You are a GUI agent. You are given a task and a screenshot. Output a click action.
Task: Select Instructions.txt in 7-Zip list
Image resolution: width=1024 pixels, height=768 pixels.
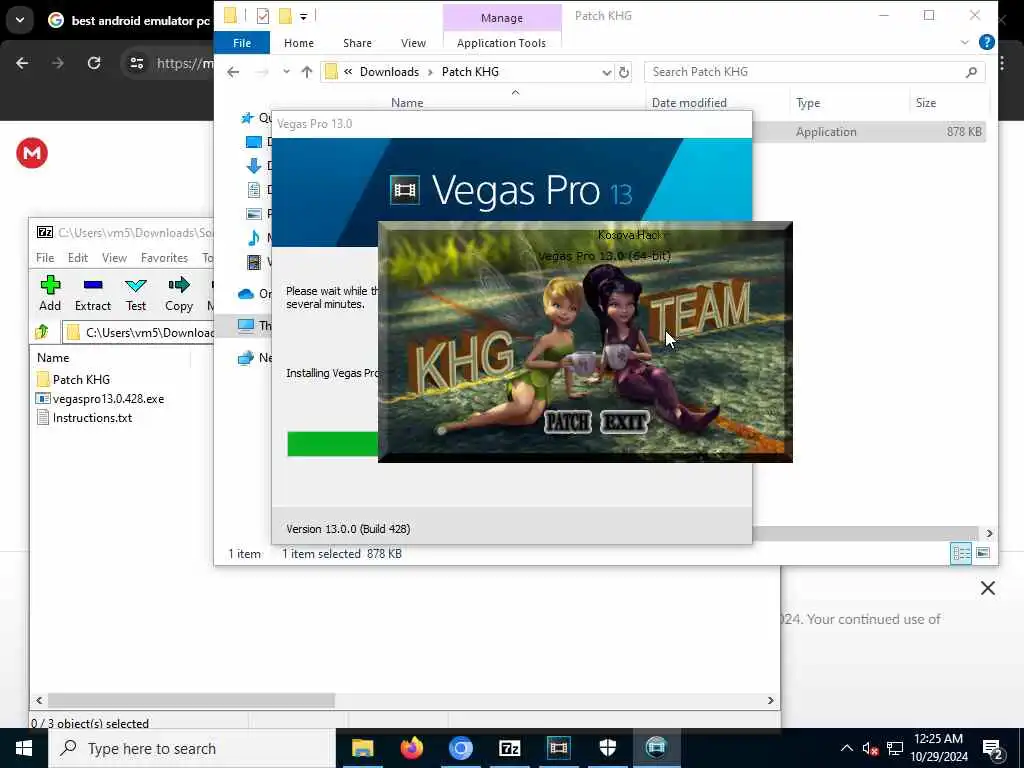(92, 418)
